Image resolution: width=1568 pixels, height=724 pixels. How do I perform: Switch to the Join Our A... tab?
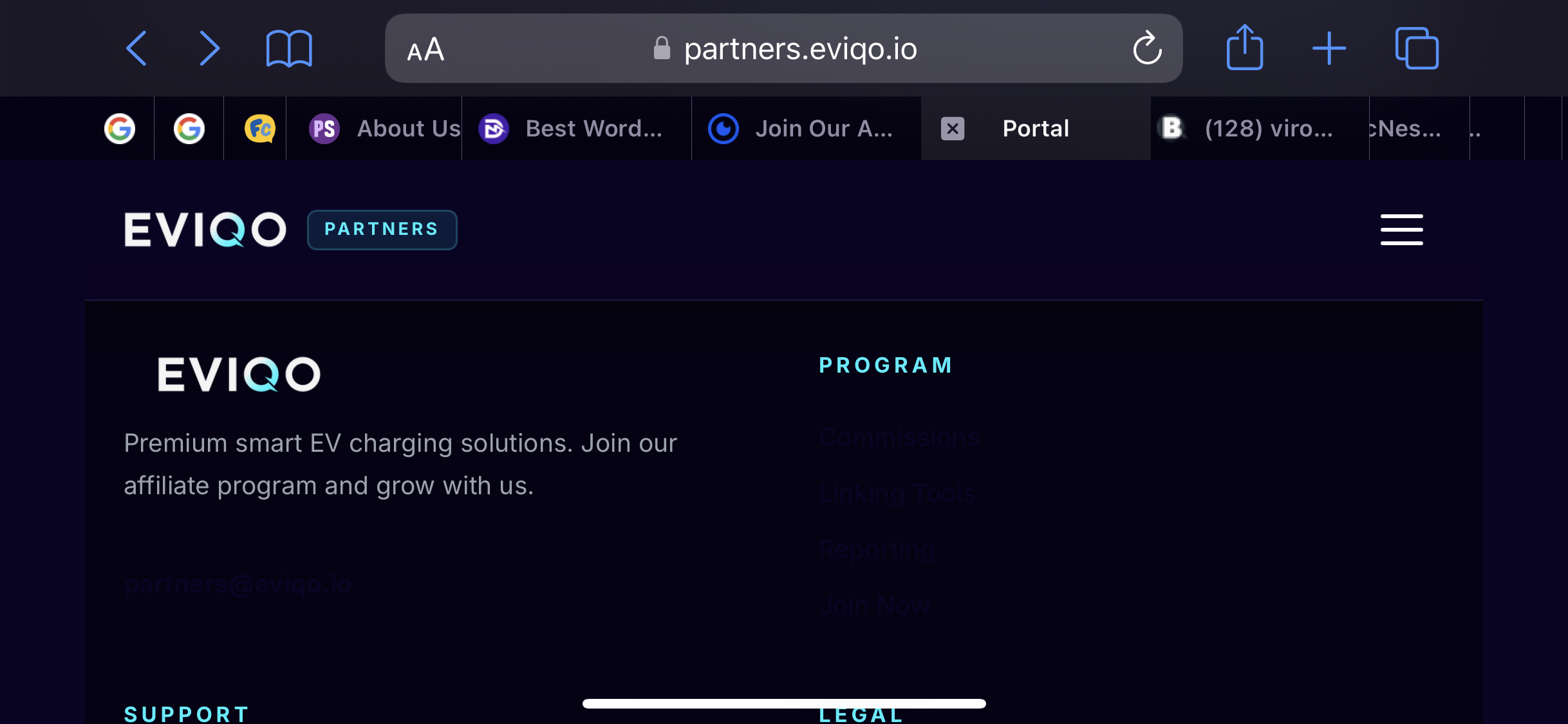pyautogui.click(x=807, y=129)
